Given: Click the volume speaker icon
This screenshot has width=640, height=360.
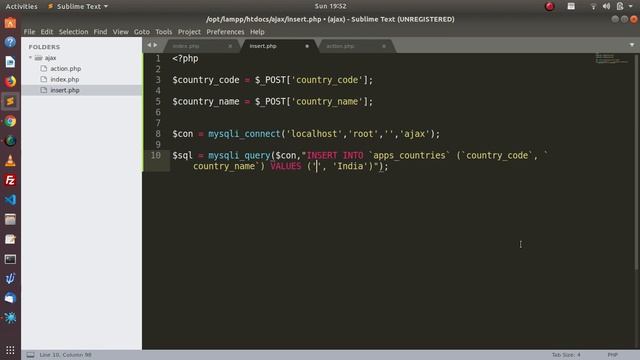Looking at the screenshot, I should (x=607, y=6).
